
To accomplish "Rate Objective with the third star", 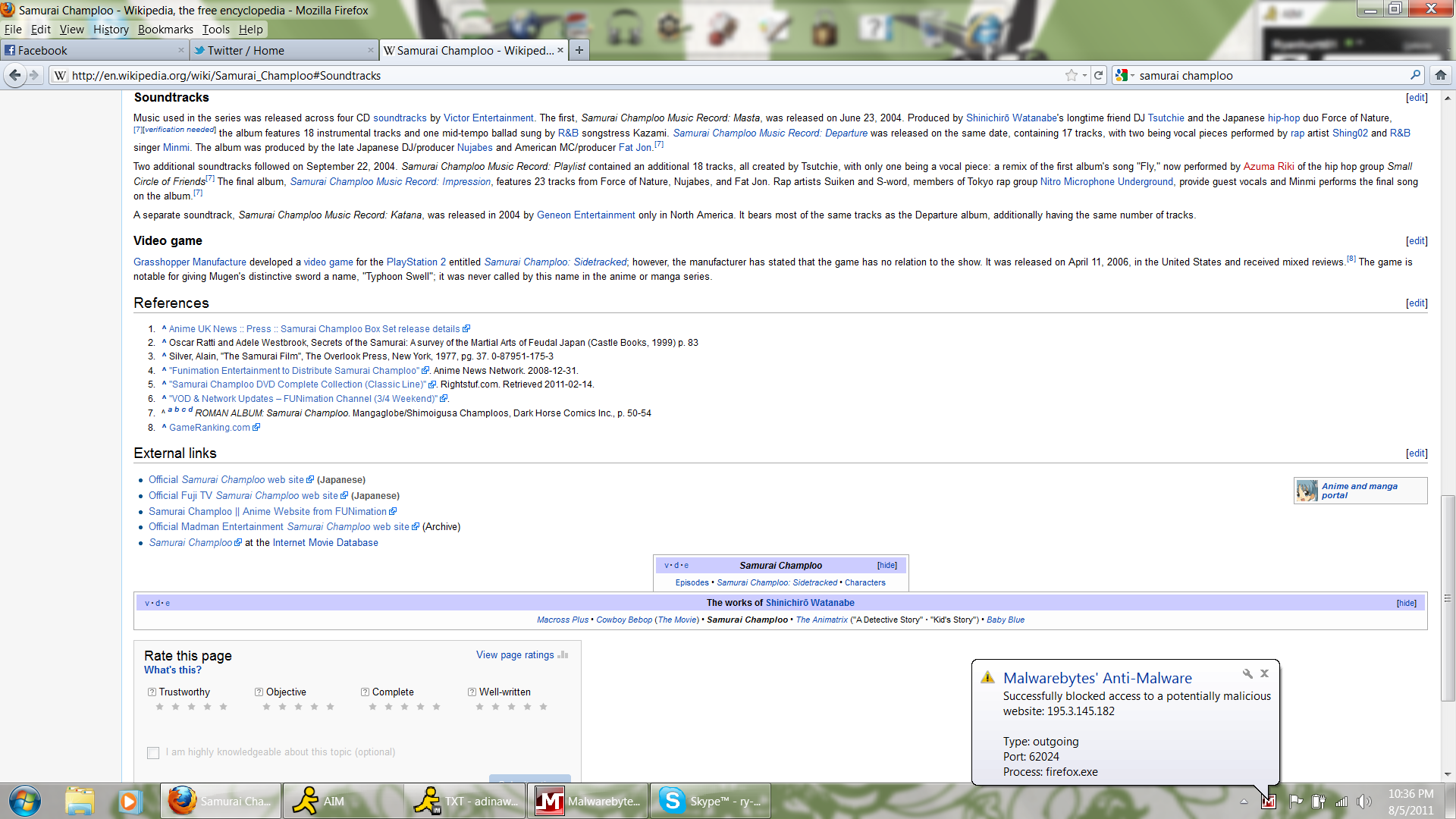I will pyautogui.click(x=298, y=707).
